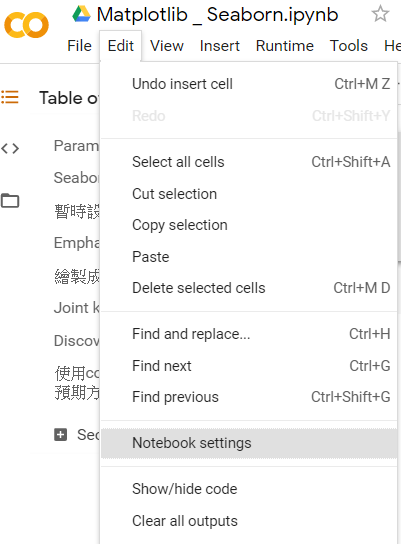Choose Undo insert cell
Image resolution: width=401 pixels, height=544 pixels.
coord(249,84)
